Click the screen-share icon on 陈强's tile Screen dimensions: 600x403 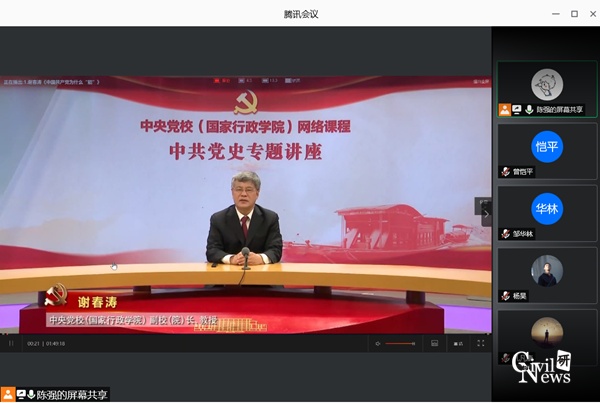click(x=517, y=110)
